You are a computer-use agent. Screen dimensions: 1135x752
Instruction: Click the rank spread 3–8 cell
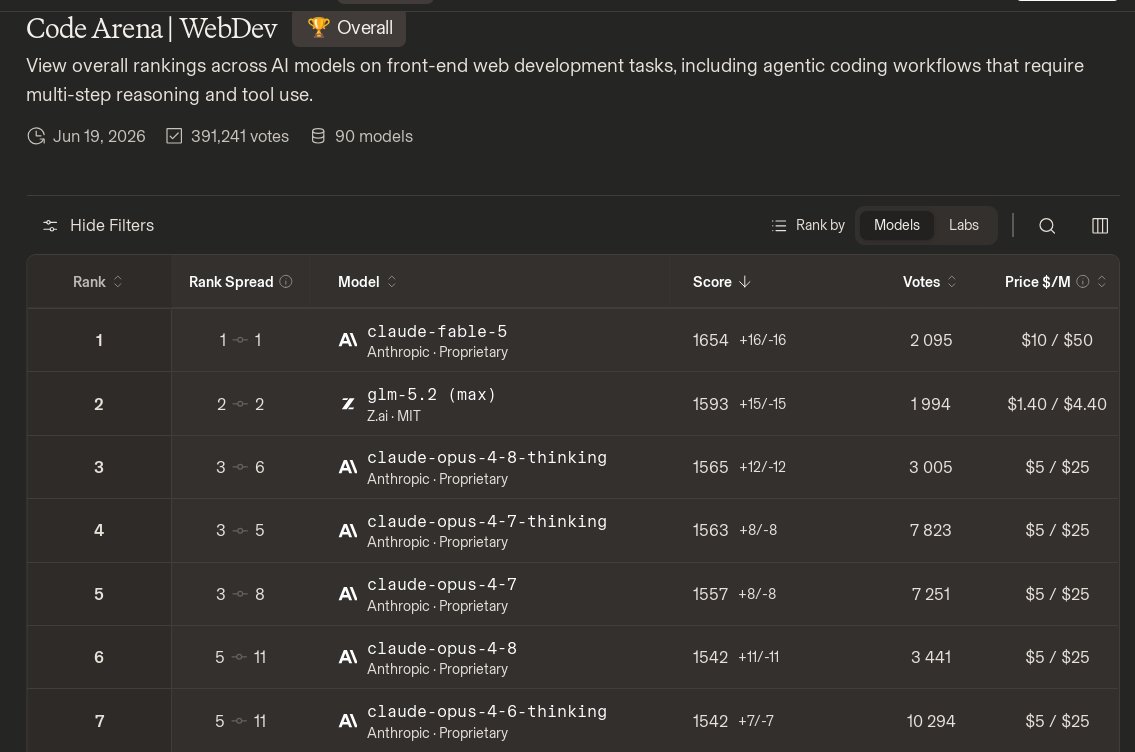240,594
